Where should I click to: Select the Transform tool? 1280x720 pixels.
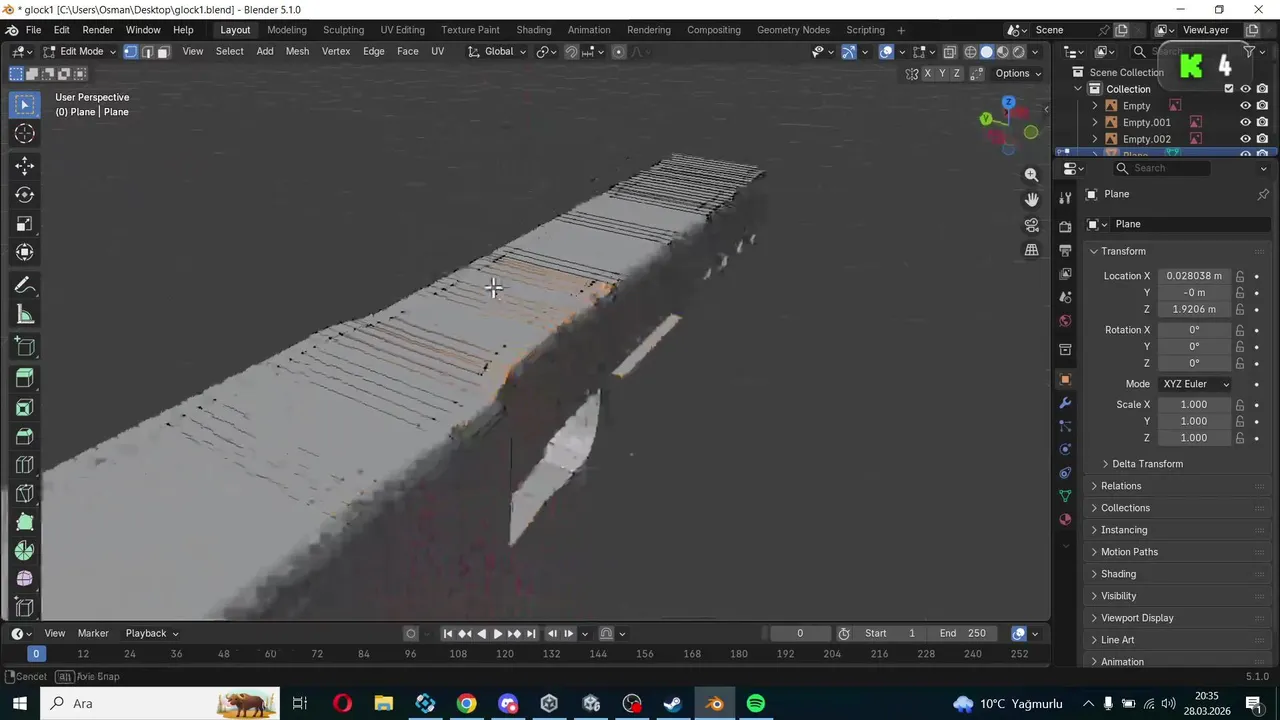(x=25, y=253)
